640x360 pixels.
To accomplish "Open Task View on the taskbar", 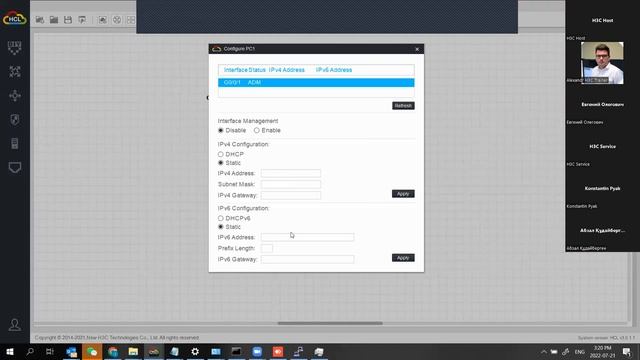I will pos(50,352).
